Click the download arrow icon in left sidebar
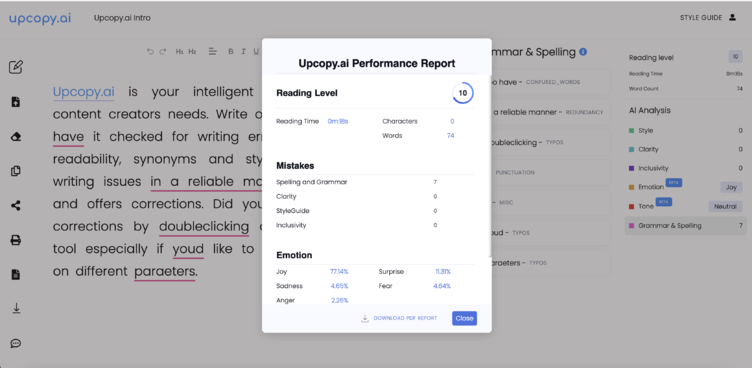 point(16,309)
